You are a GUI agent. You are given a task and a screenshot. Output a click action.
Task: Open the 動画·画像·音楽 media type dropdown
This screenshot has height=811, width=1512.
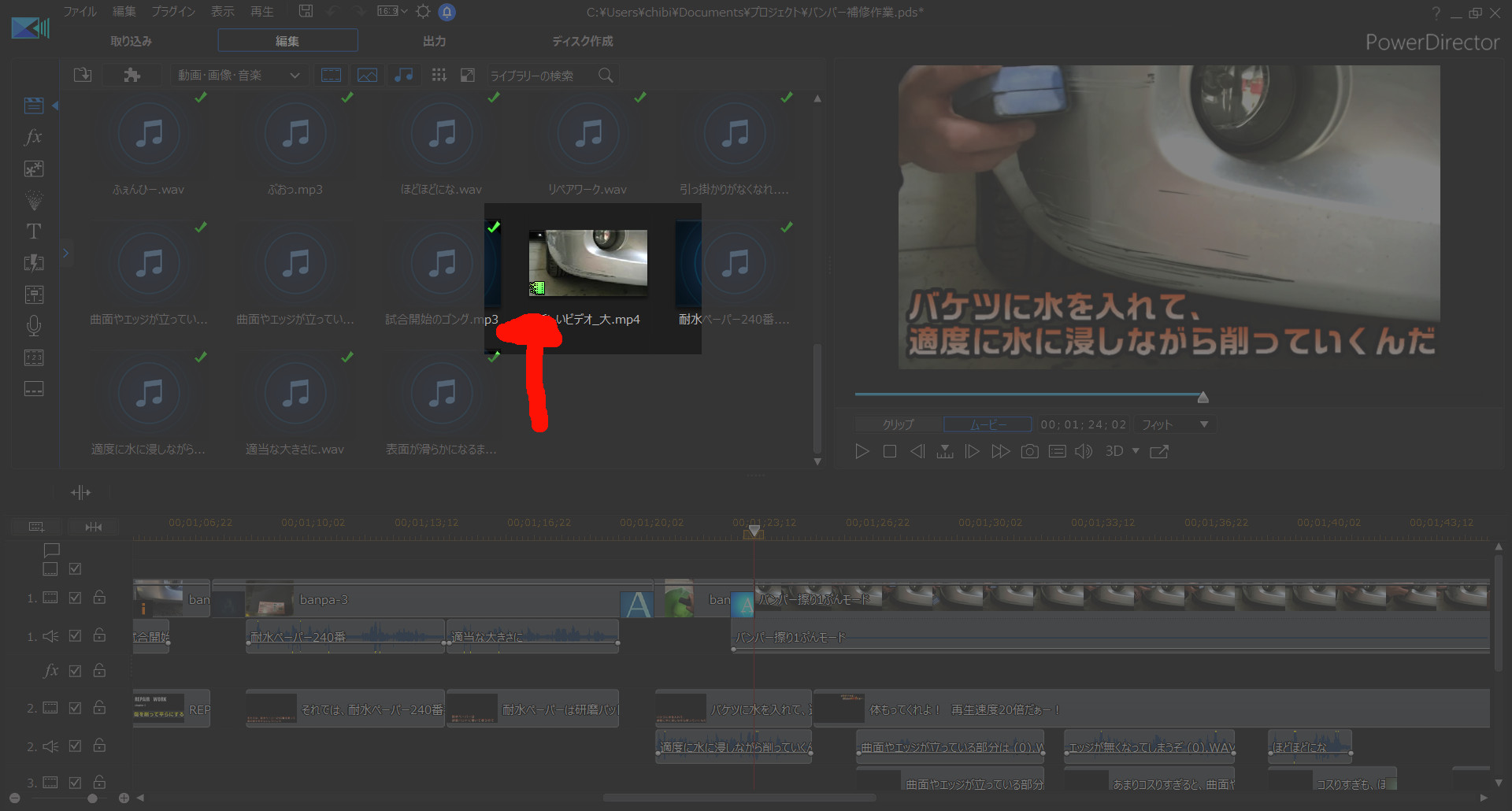(239, 75)
